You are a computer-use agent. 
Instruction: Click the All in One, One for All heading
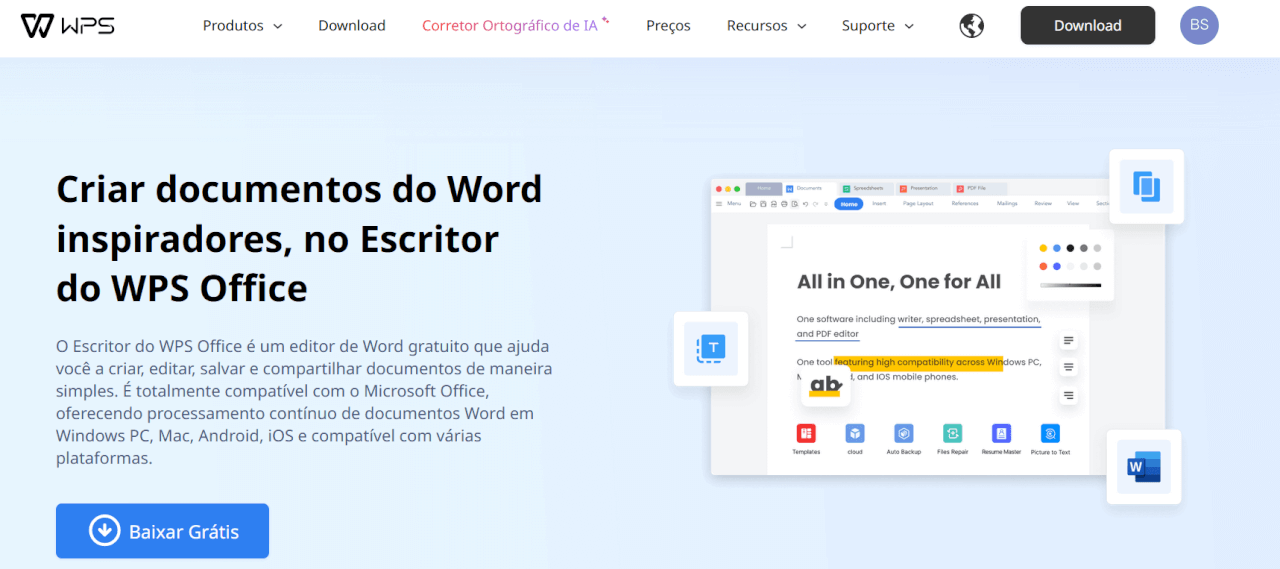pyautogui.click(x=899, y=282)
